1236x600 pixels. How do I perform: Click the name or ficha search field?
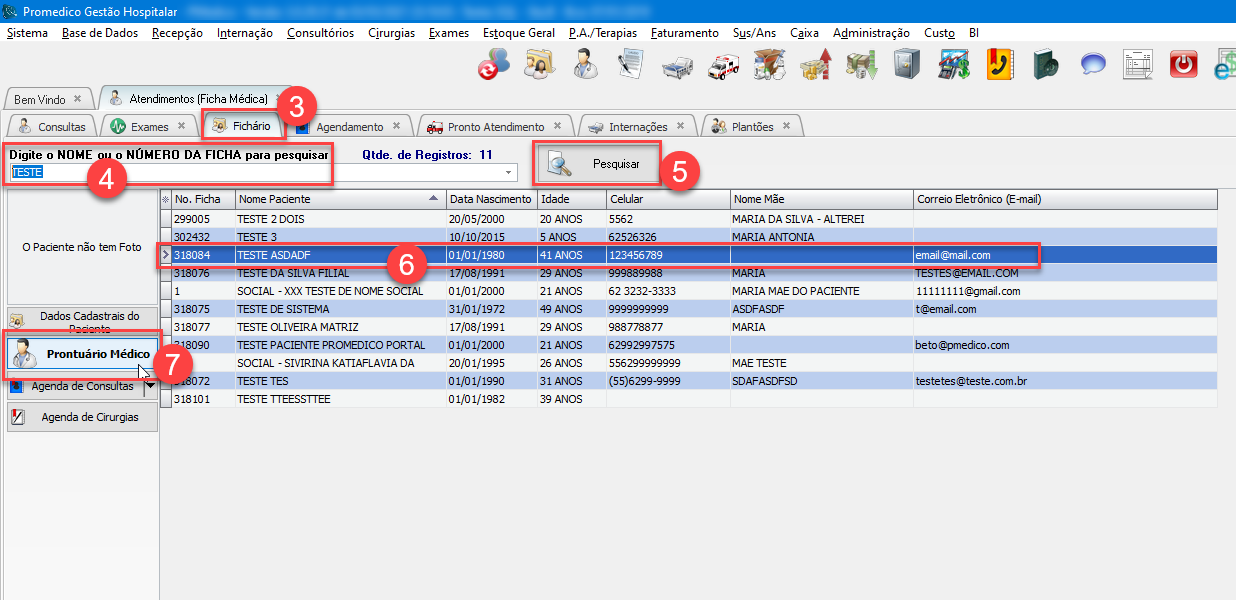point(250,172)
